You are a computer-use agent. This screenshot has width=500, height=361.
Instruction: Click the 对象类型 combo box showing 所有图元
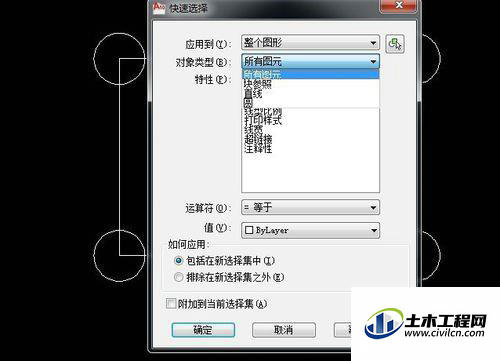[310, 61]
